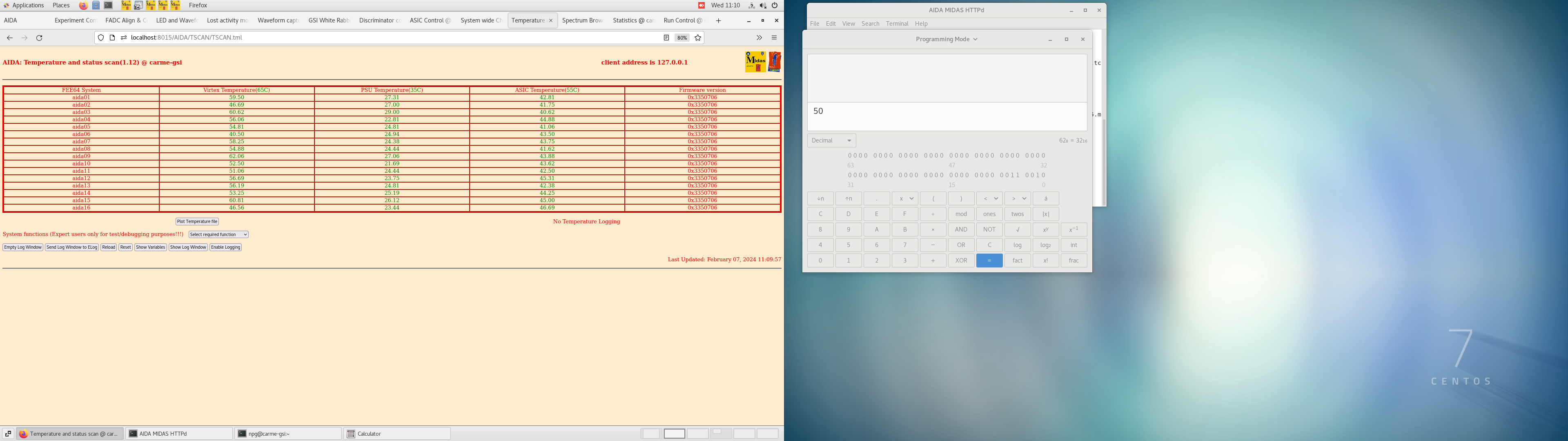The height and width of the screenshot is (441, 1568).
Task: Toggle bit 0 in binary display
Action: point(1044,176)
